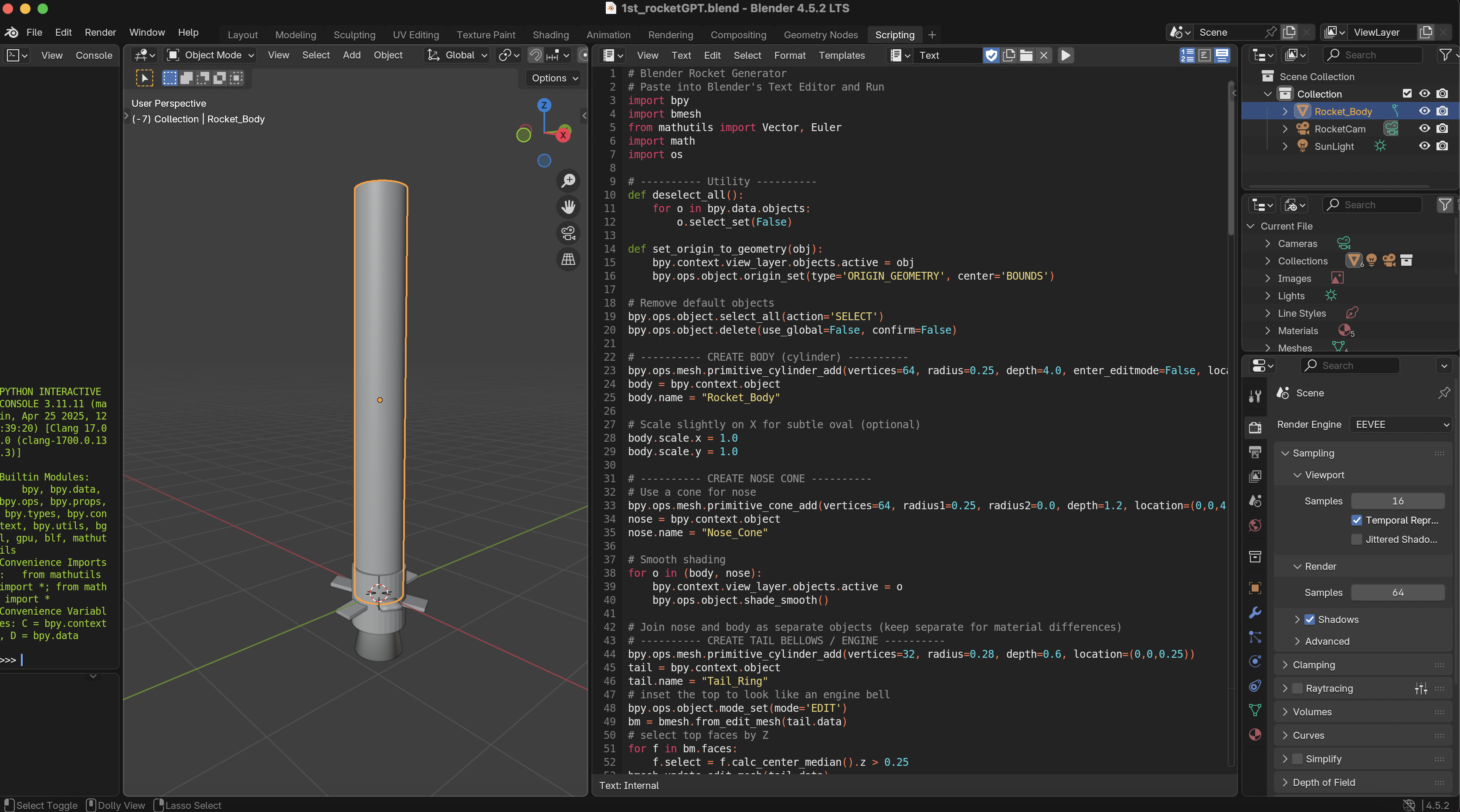This screenshot has height=812, width=1460.
Task: Click the pan view hand icon
Action: click(x=568, y=207)
